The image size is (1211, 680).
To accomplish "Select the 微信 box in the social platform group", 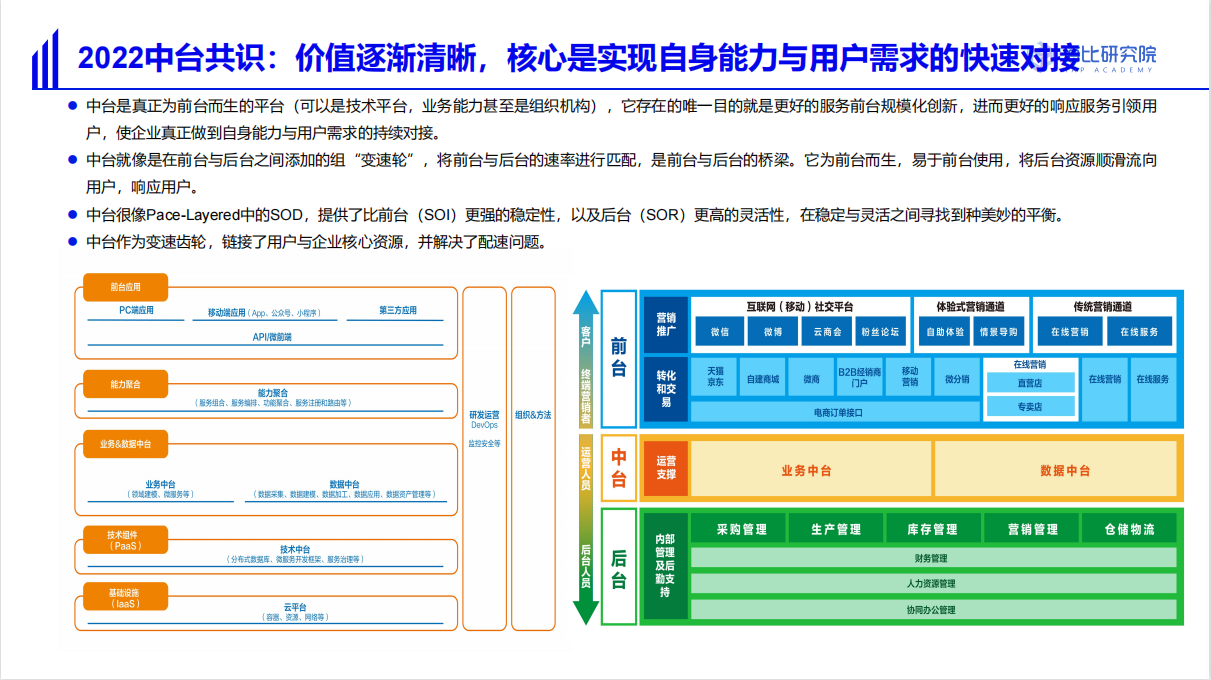I will click(x=720, y=332).
